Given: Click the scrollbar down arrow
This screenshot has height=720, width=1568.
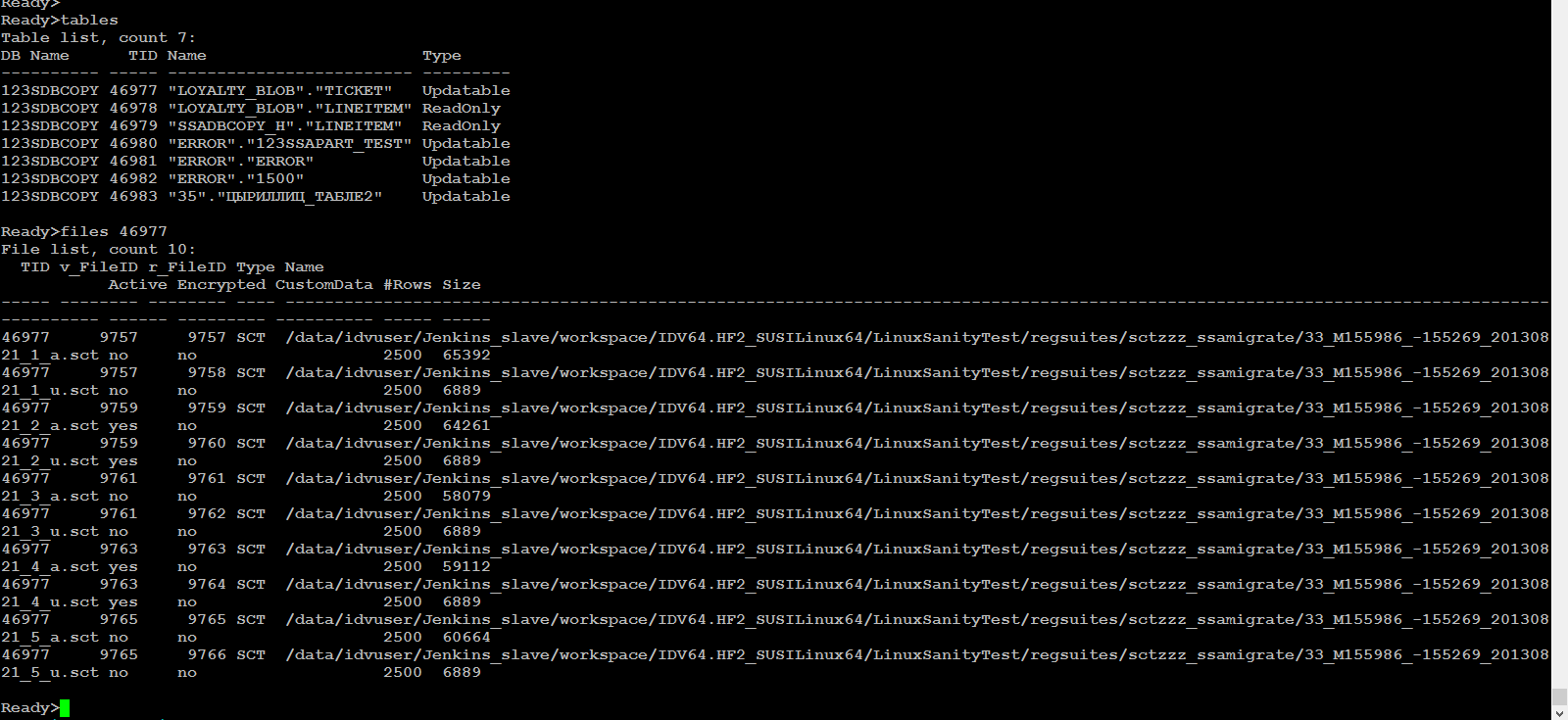Looking at the screenshot, I should (1559, 713).
